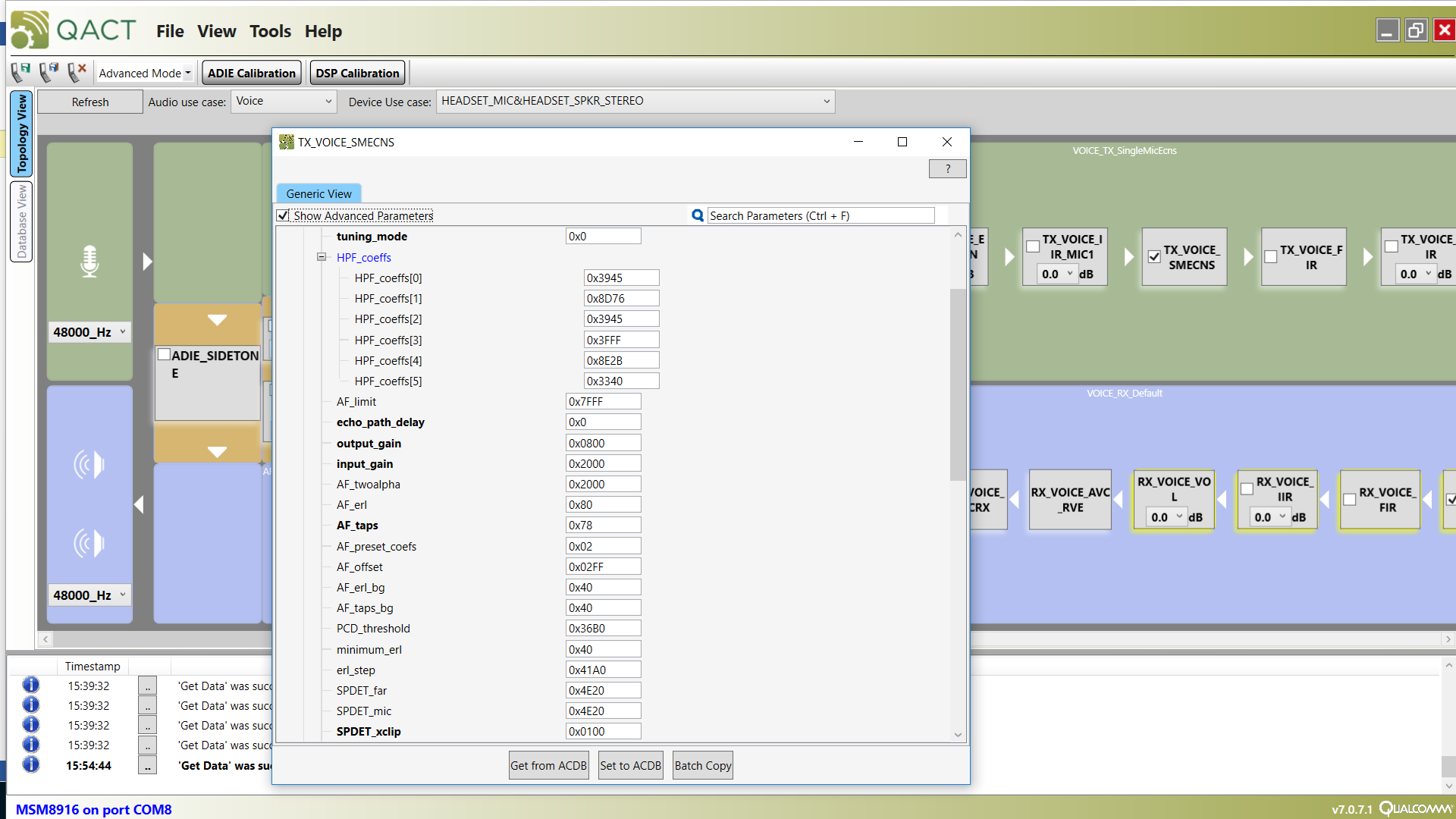Enable the TX_VOICE_FIR checkbox
1456x819 pixels.
click(x=1271, y=256)
